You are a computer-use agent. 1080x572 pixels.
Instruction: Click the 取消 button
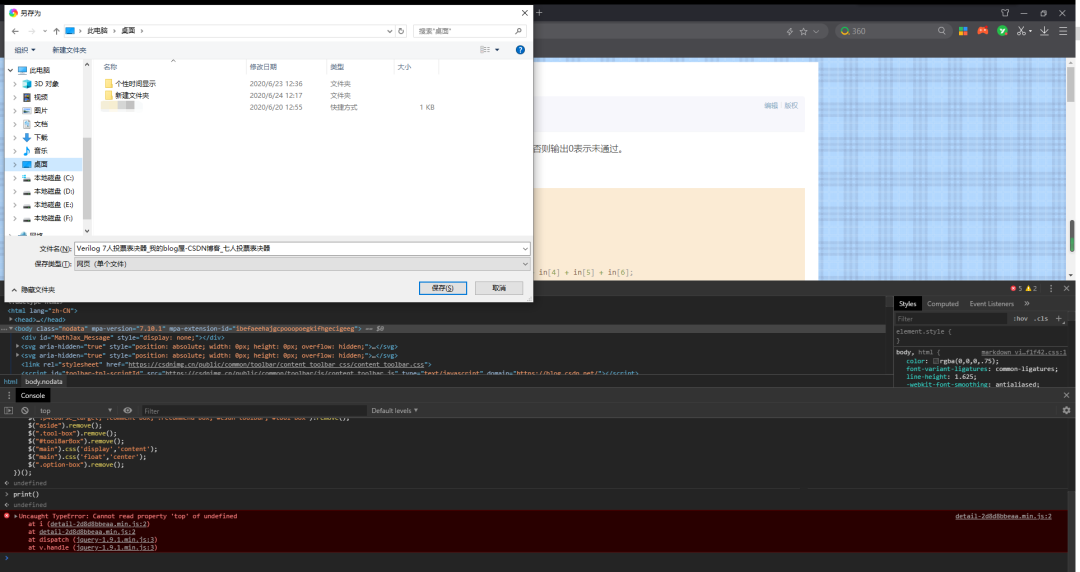(x=499, y=288)
